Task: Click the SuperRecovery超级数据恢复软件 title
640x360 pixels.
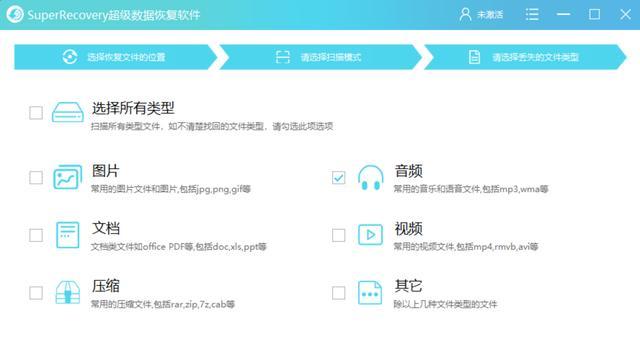Action: click(114, 15)
